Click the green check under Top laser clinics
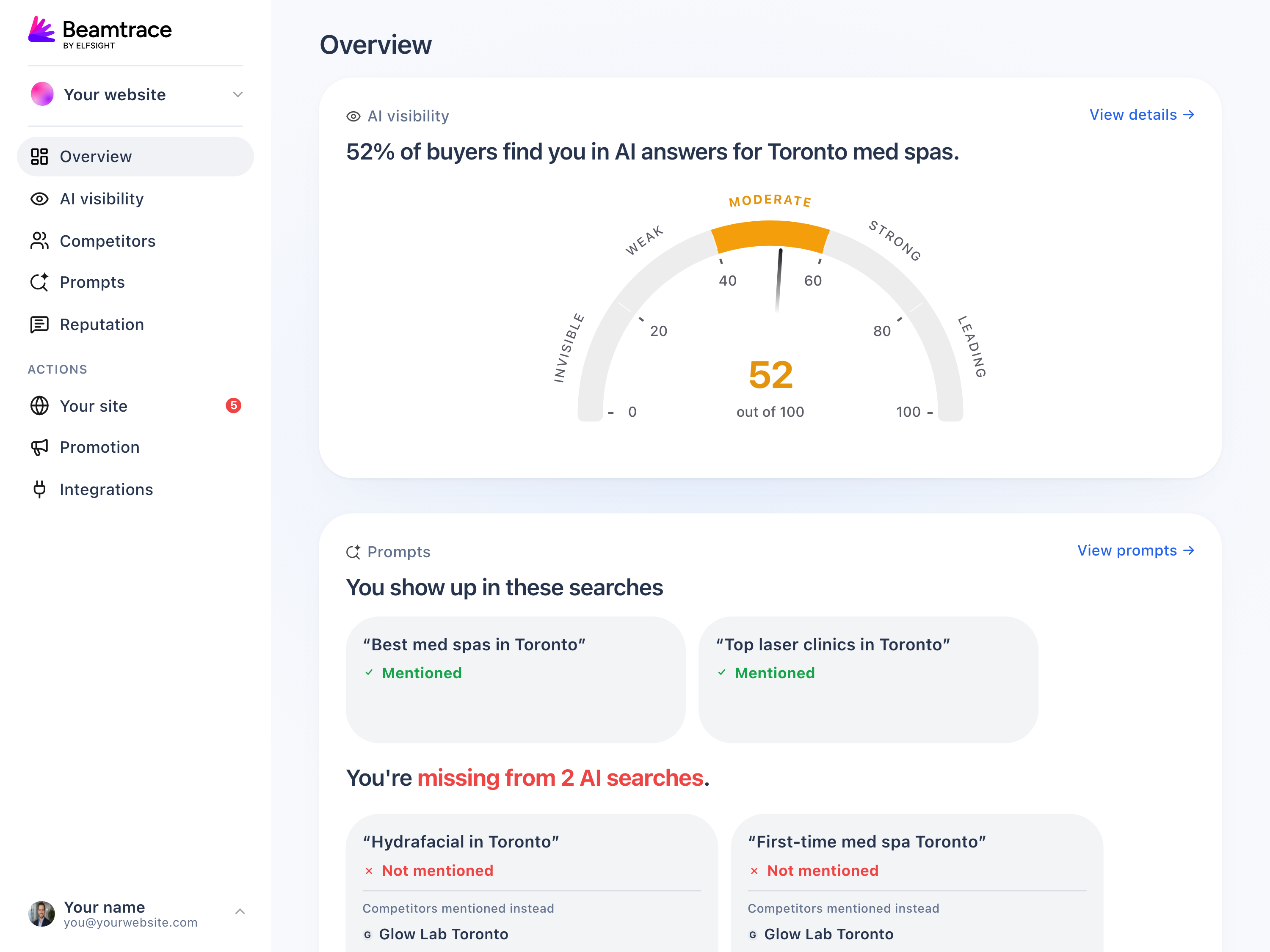Screen dimensions: 1270x952 point(722,673)
